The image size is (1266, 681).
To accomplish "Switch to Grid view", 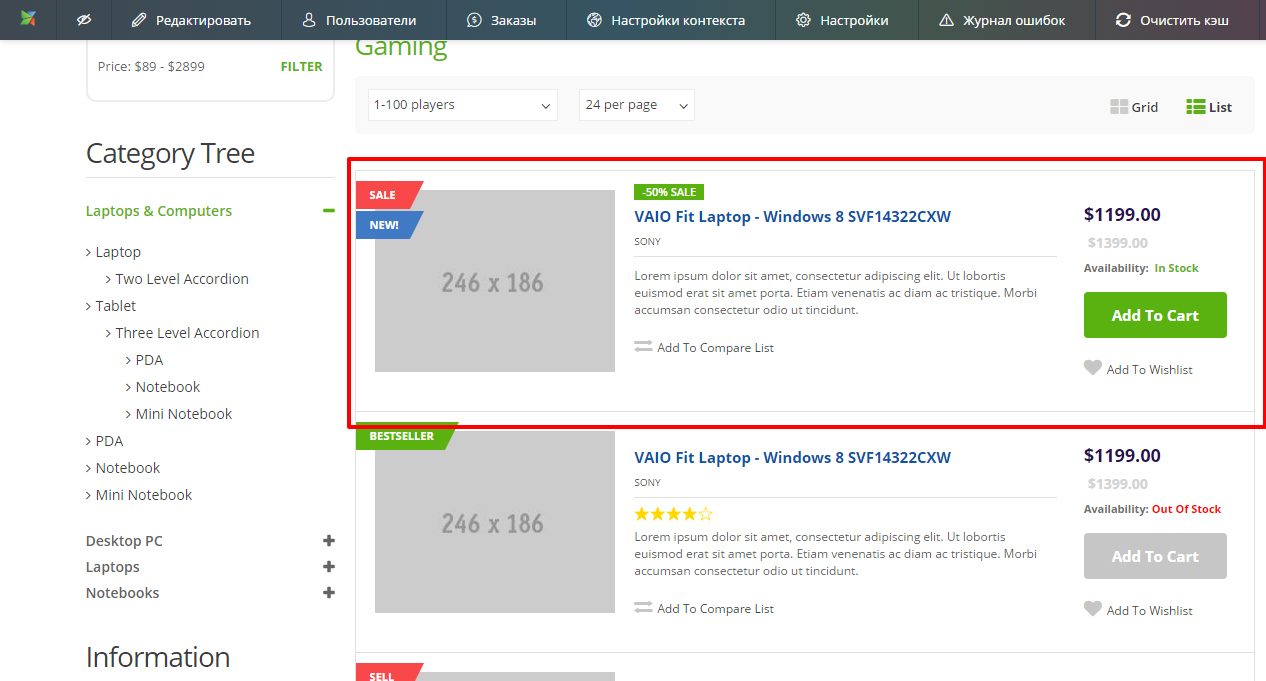I will (x=1134, y=107).
